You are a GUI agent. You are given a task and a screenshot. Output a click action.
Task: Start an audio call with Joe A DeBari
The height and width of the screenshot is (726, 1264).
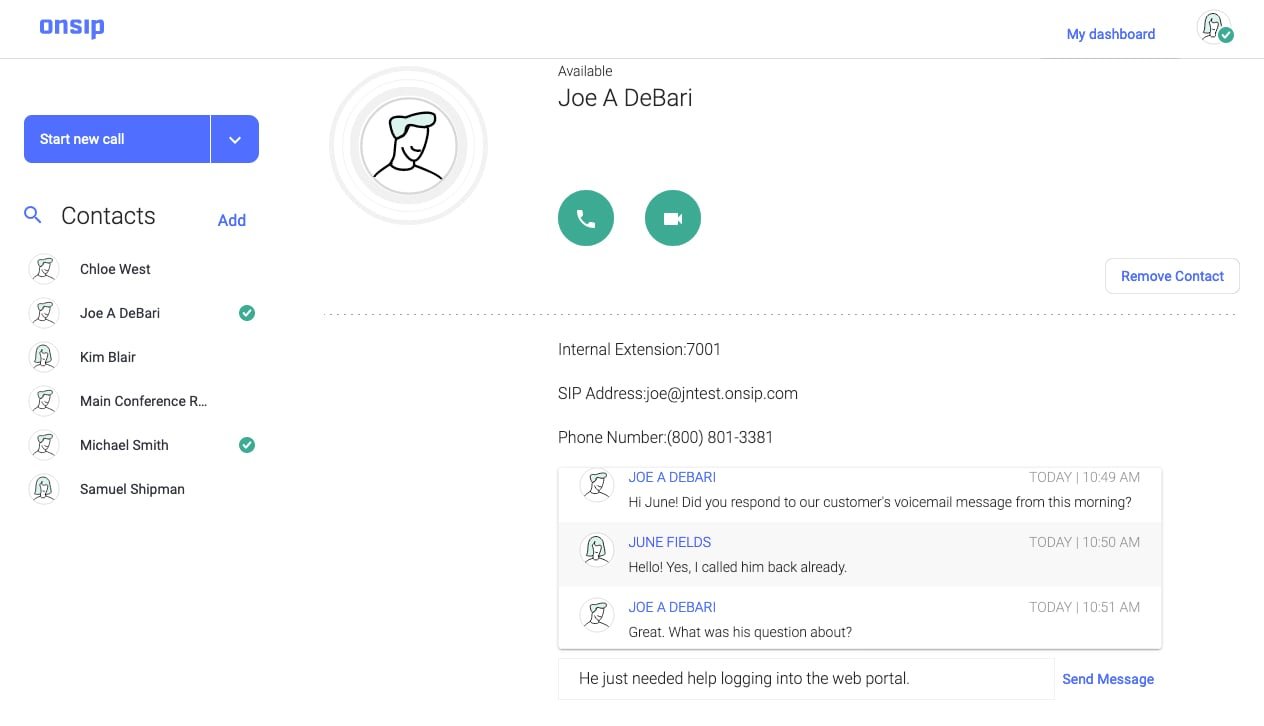(x=586, y=218)
